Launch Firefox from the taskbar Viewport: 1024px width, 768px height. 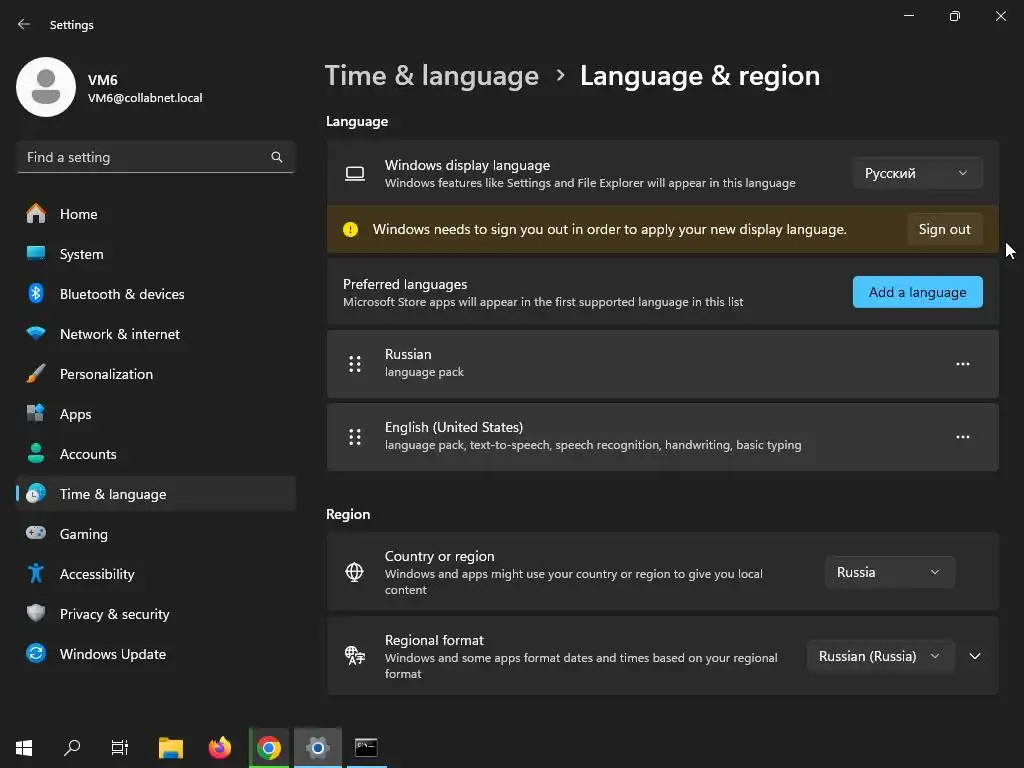tap(220, 747)
